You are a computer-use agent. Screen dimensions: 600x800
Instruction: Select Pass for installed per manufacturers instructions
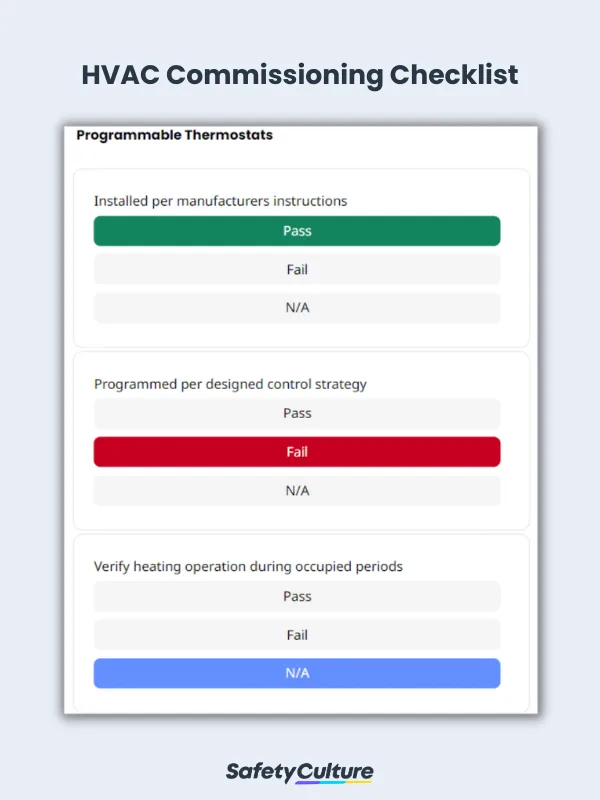point(296,231)
